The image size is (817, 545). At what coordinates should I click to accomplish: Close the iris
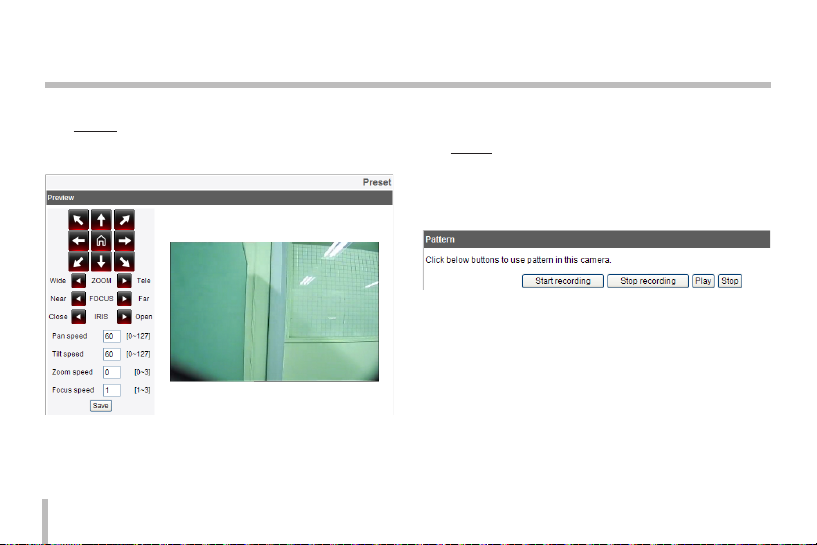(x=78, y=316)
